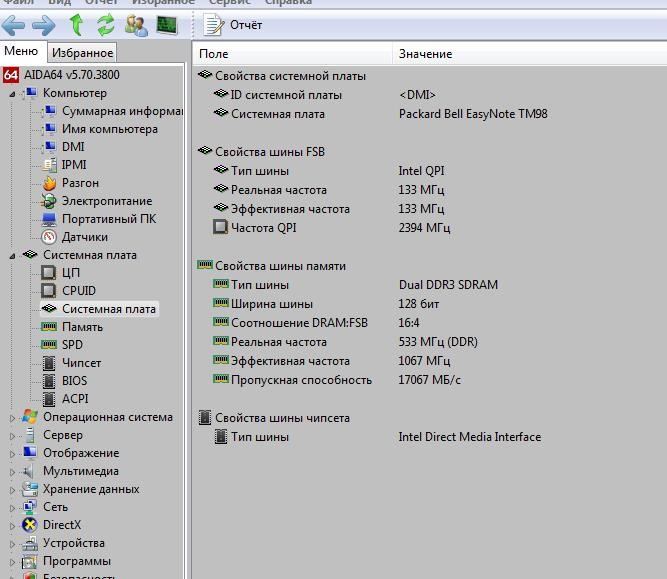
Task: Expand the Мультимедиа tree node
Action: click(x=13, y=471)
